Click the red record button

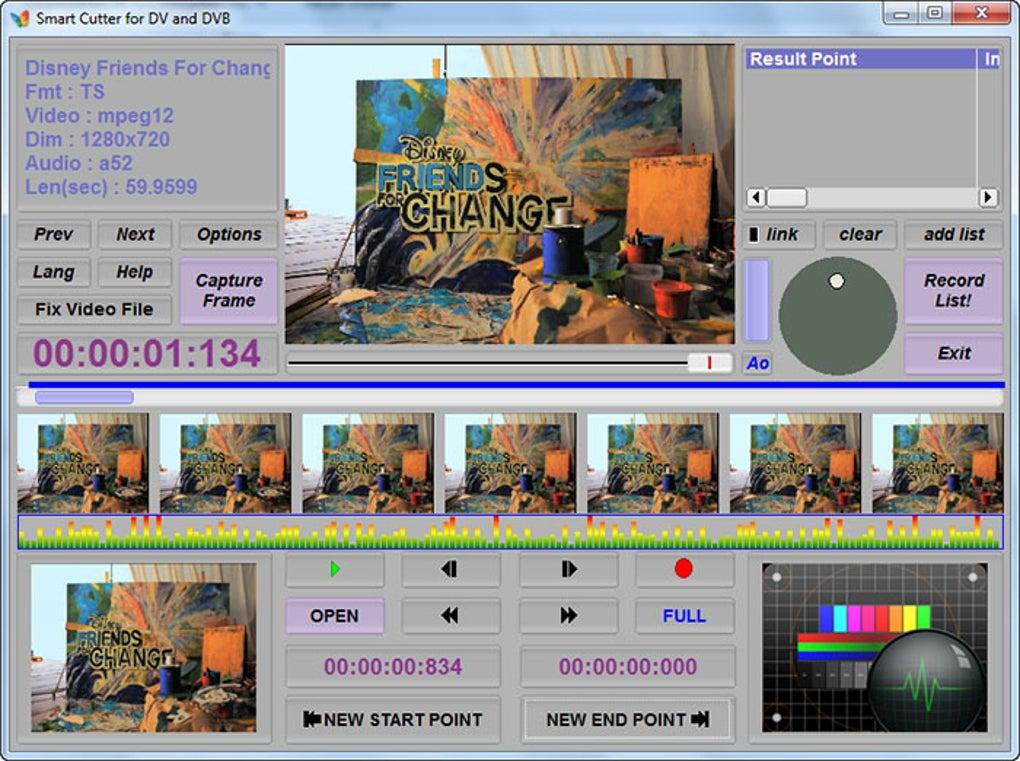tap(684, 569)
